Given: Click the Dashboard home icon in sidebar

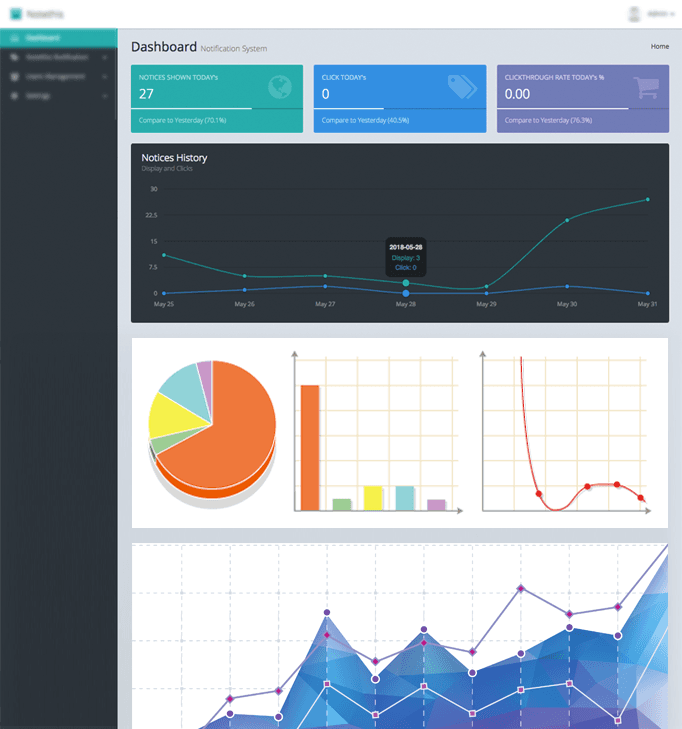Looking at the screenshot, I should tap(14, 38).
